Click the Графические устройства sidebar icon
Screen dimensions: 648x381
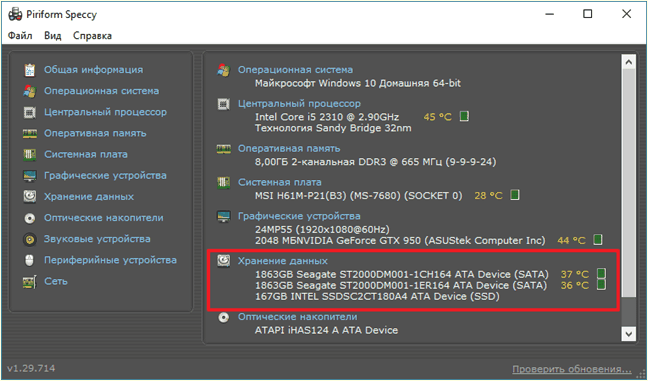click(x=29, y=176)
